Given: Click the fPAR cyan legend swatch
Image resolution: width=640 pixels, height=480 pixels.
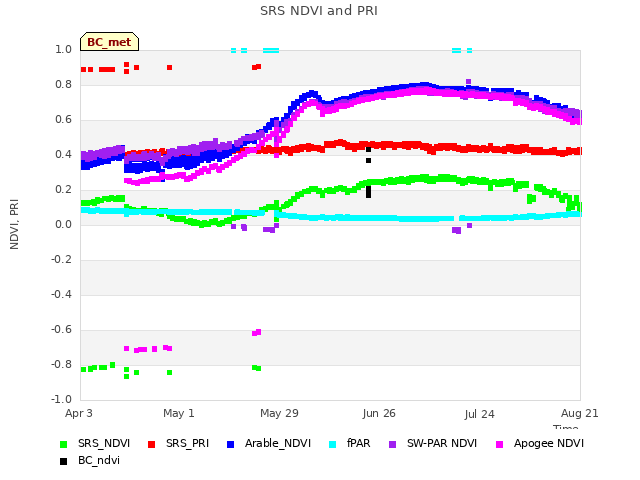Looking at the screenshot, I should tap(333, 444).
